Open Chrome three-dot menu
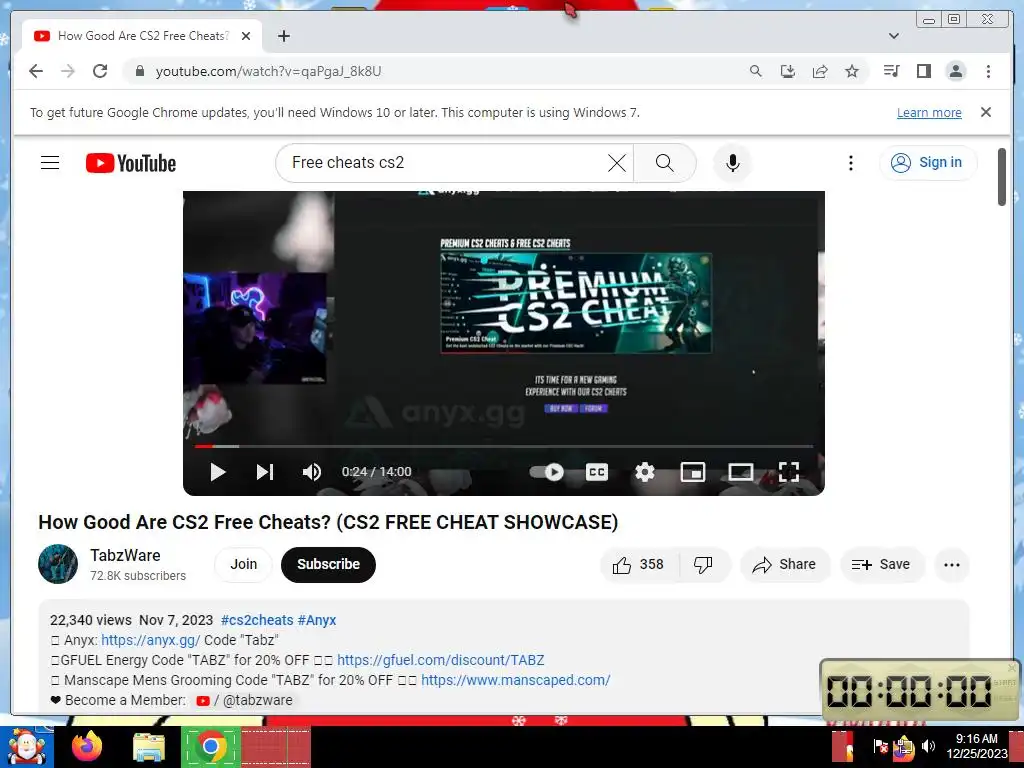The height and width of the screenshot is (768, 1024). pyautogui.click(x=988, y=71)
